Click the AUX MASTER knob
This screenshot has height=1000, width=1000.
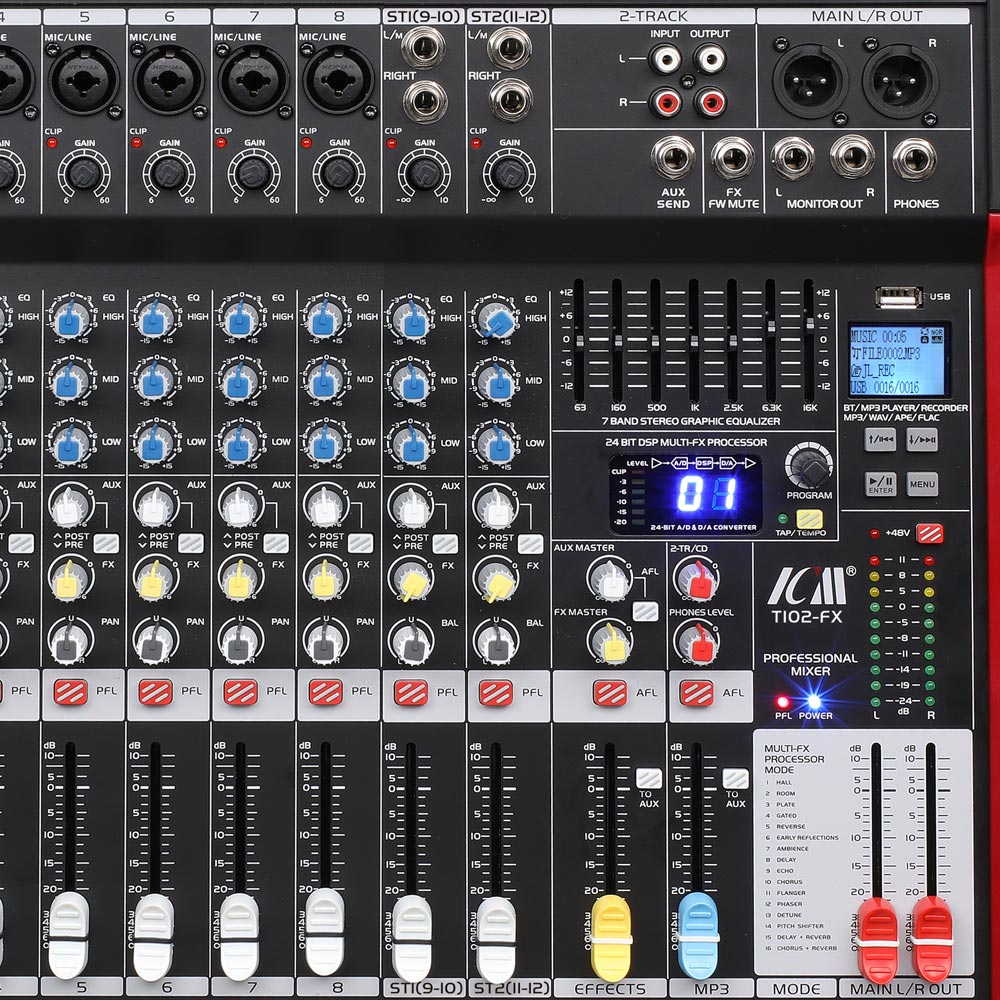point(610,579)
